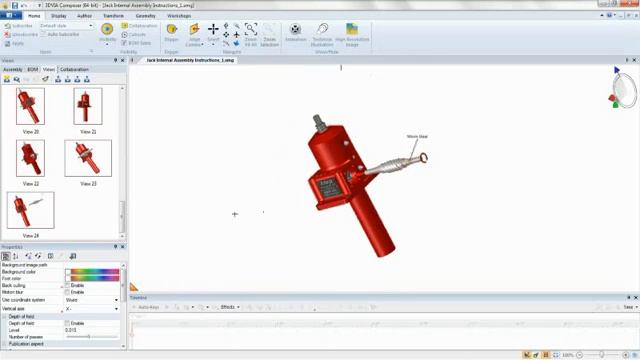Open the Align Camera dropdown arrow
Image resolution: width=640 pixels, height=360 pixels.
pyautogui.click(x=202, y=44)
